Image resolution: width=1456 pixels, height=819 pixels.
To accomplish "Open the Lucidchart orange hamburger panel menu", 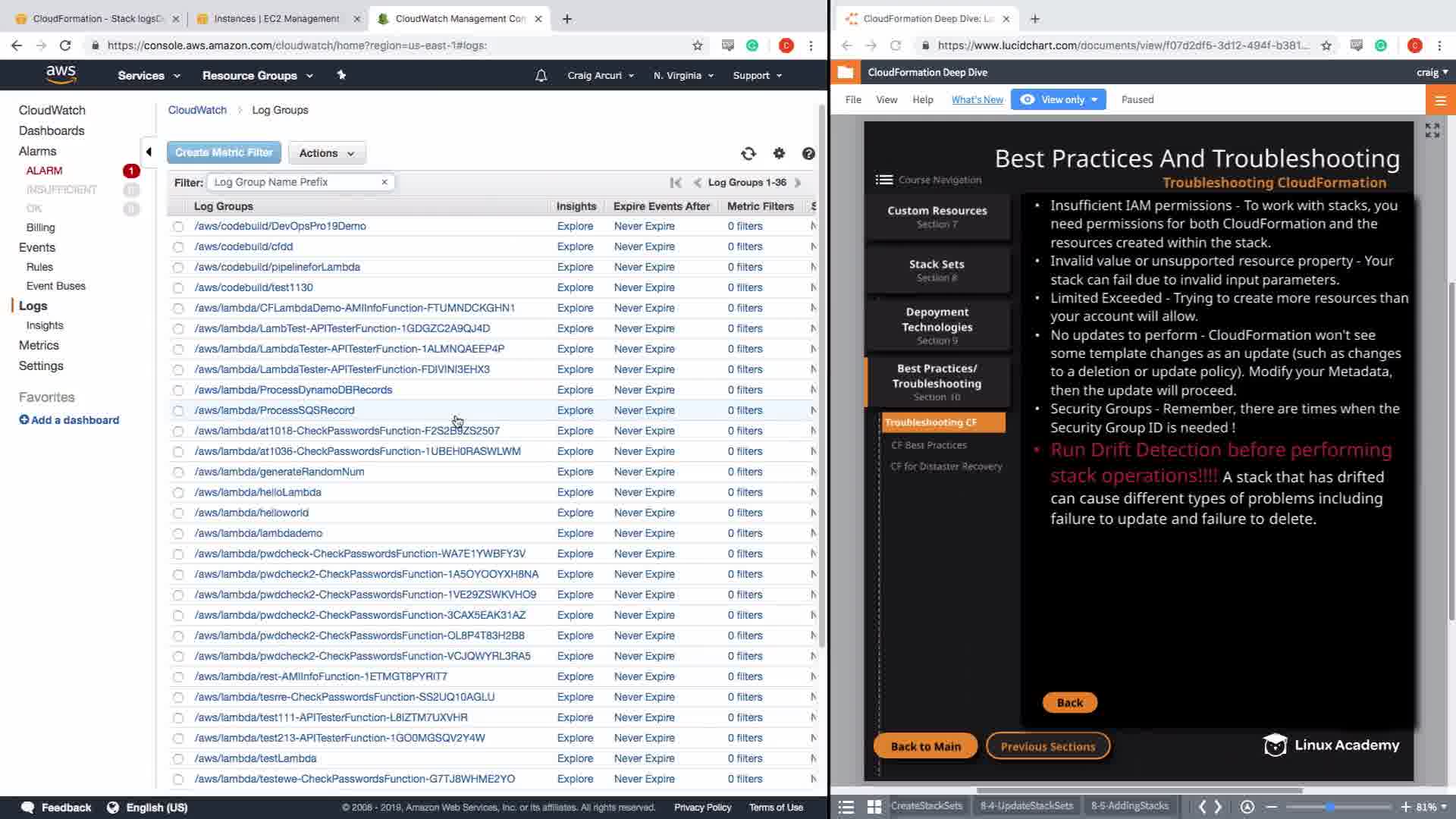I will pos(1440,100).
